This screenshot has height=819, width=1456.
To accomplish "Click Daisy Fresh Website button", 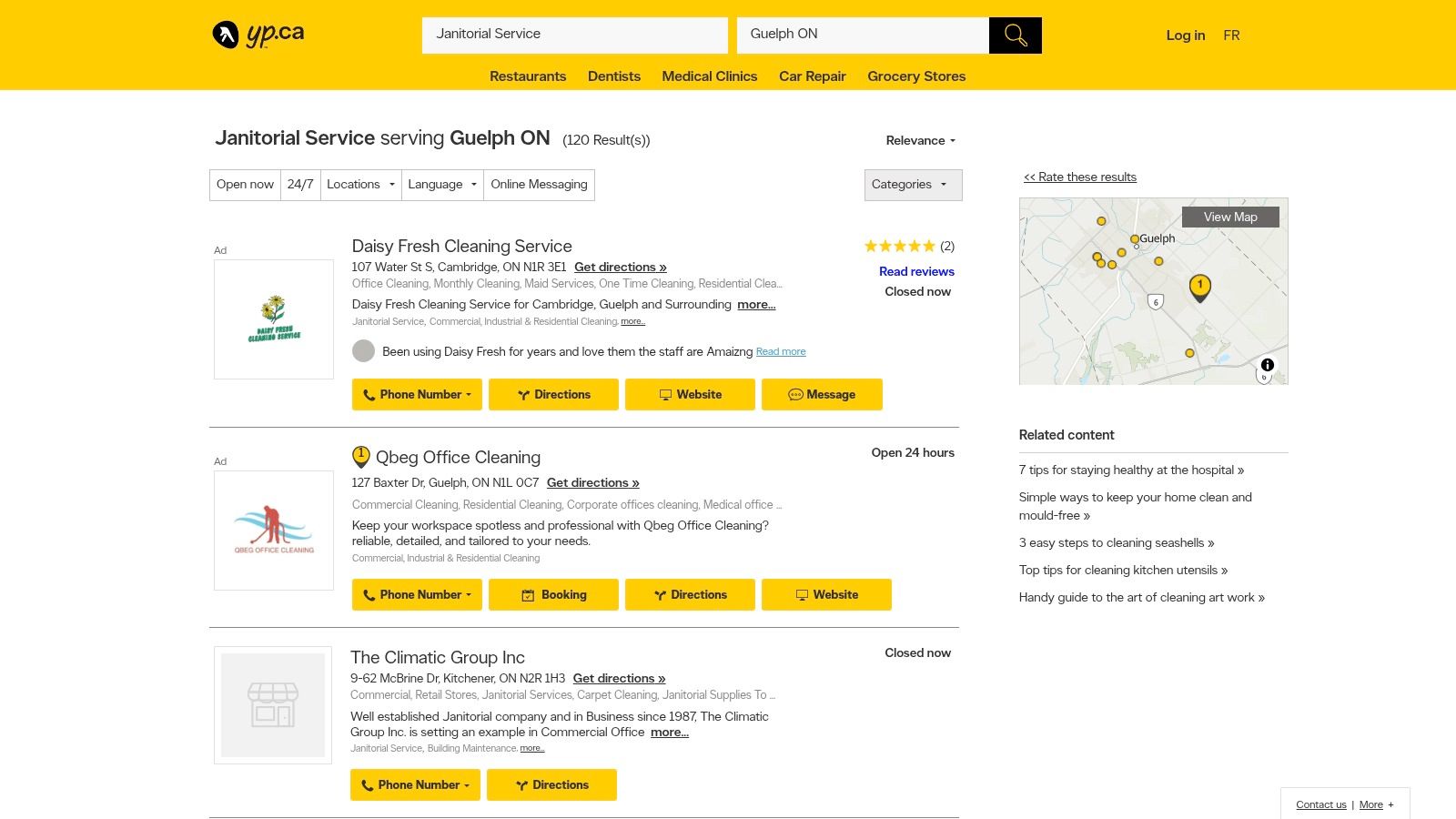I will click(x=690, y=395).
